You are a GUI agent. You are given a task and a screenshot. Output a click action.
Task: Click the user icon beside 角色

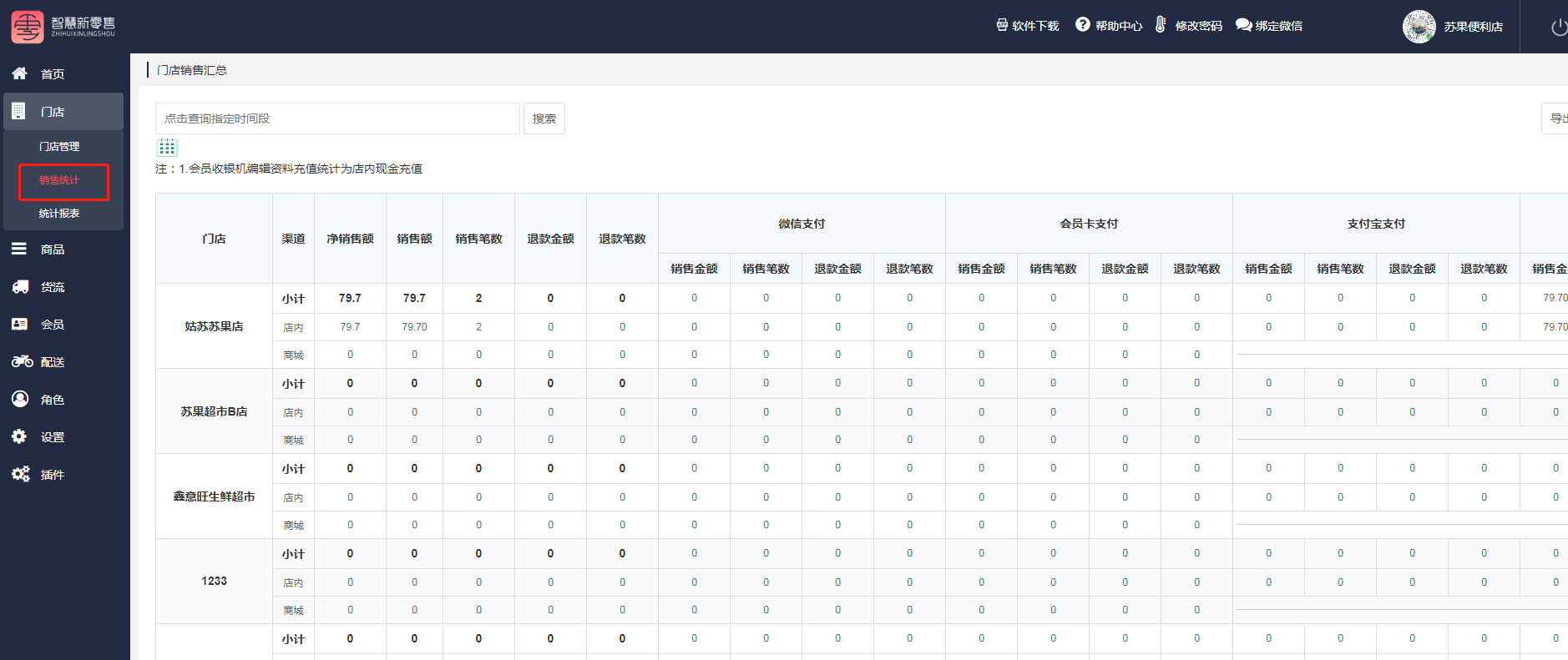click(x=20, y=399)
